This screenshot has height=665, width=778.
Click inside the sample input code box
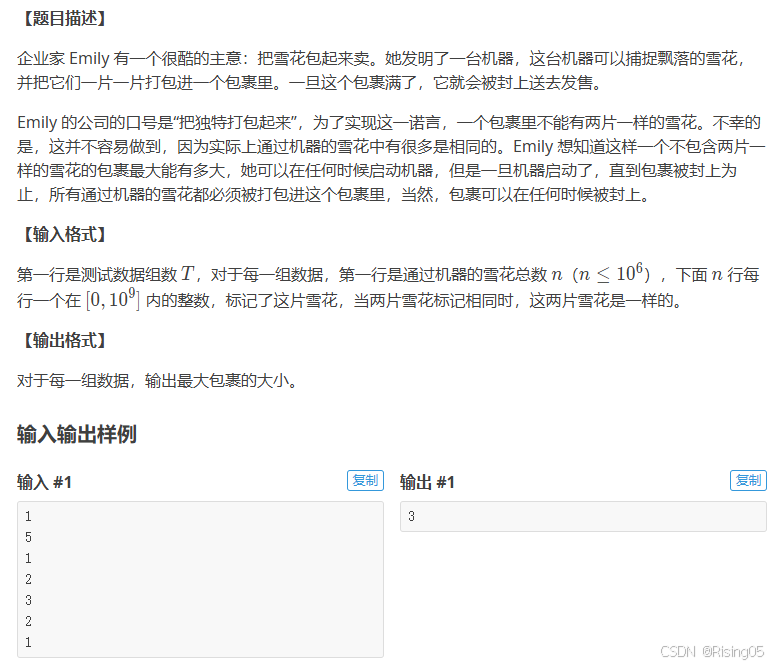click(x=200, y=579)
